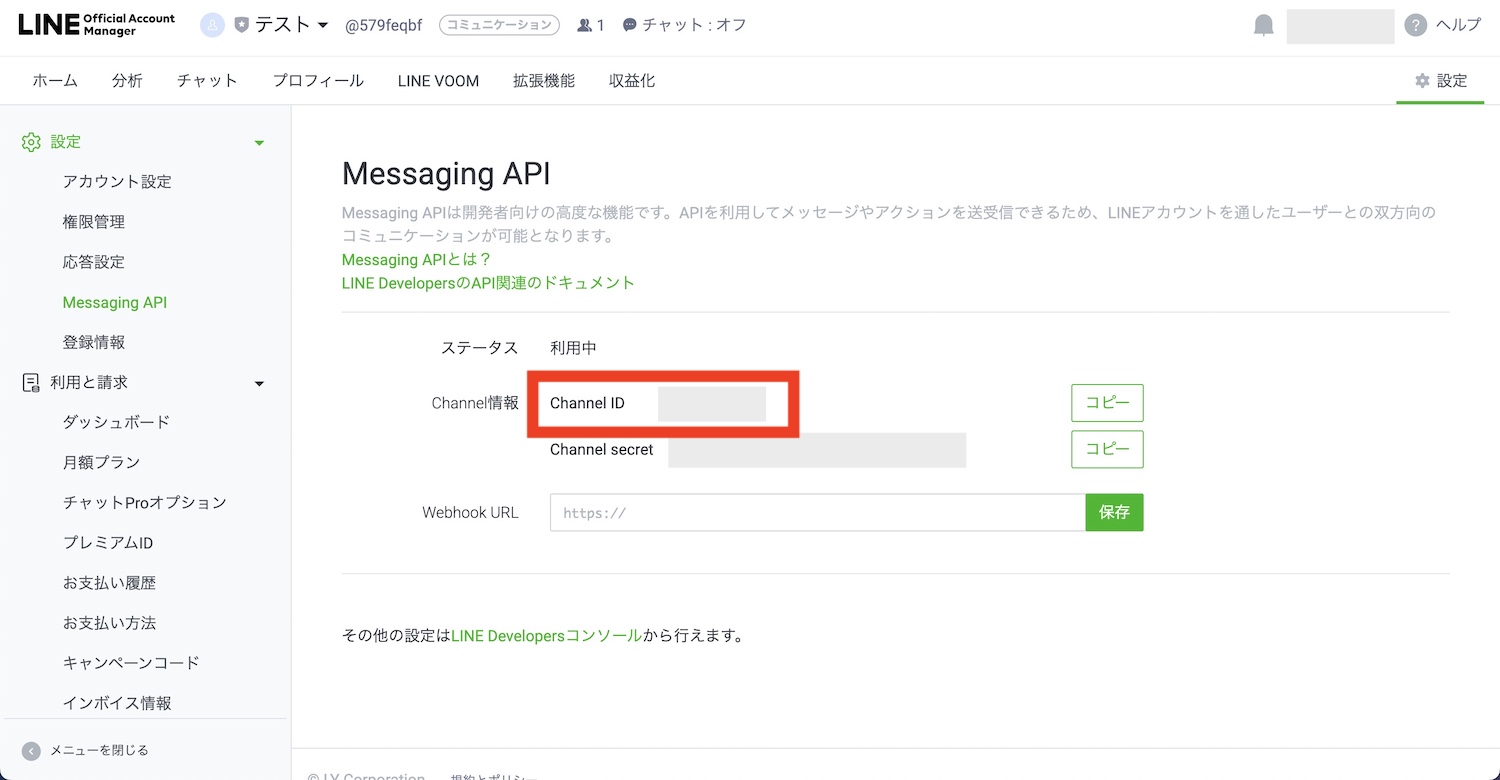
Task: Click the 利用中 status text
Action: pos(574,348)
